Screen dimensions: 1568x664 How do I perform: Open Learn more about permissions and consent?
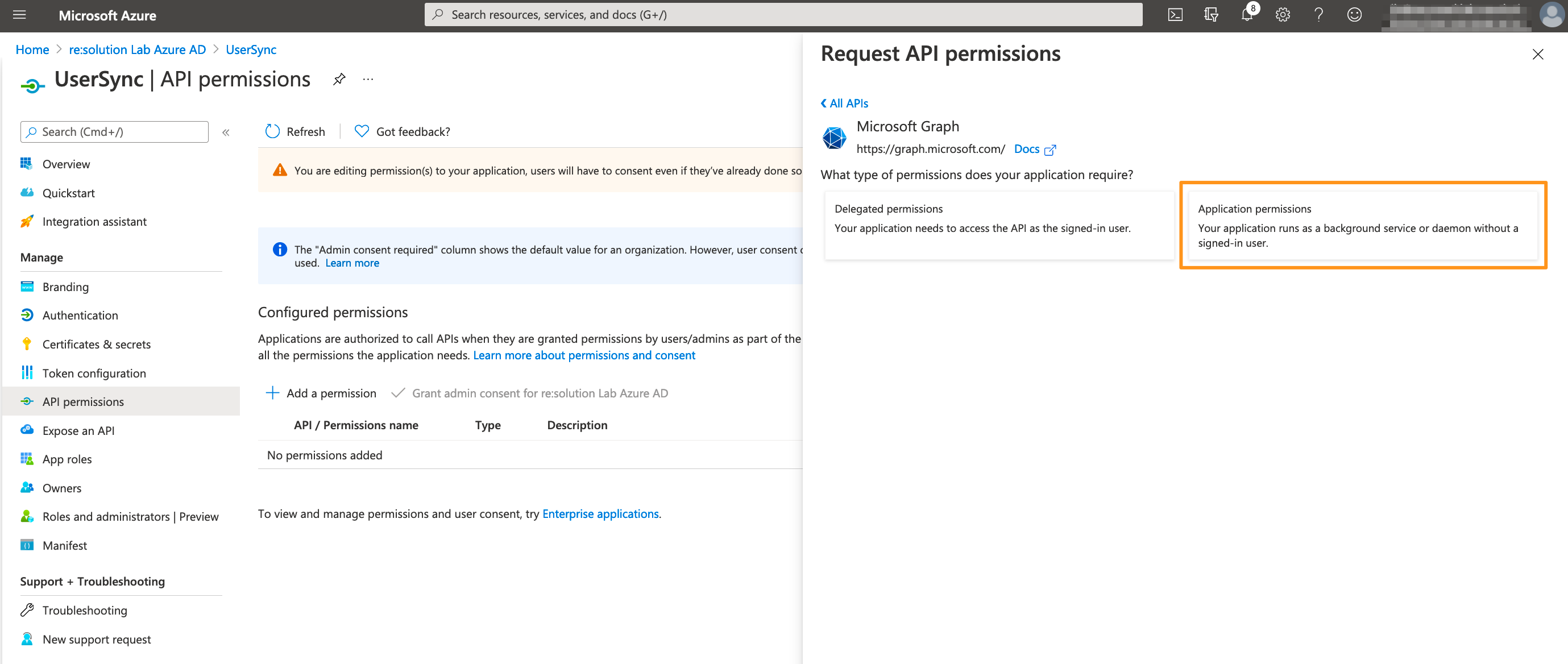point(584,355)
